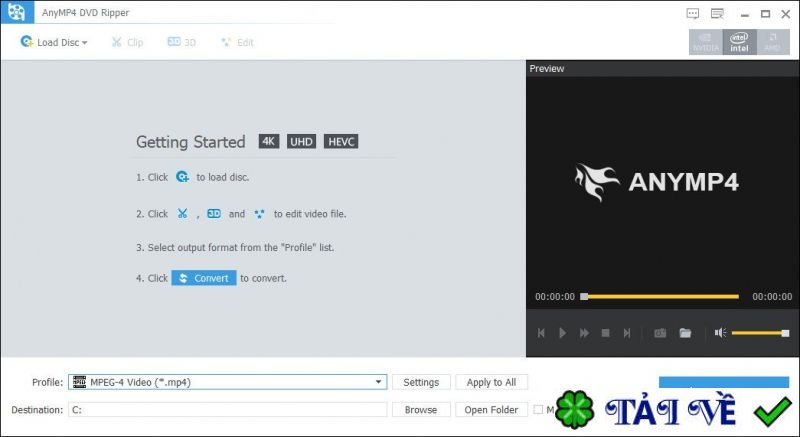The height and width of the screenshot is (437, 800).
Task: Open the feedback chat icon in title bar
Action: pos(692,14)
